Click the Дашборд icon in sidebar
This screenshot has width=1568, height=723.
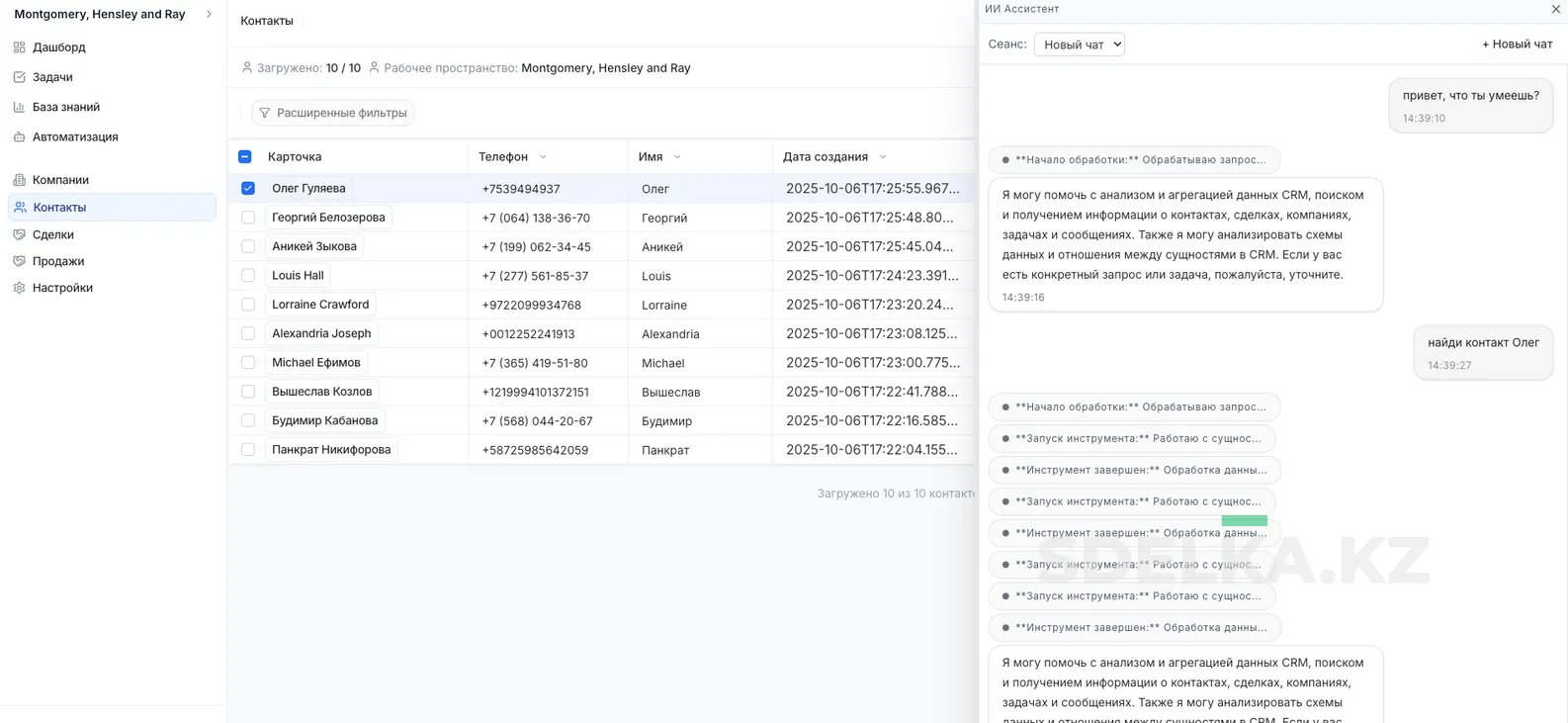point(20,47)
